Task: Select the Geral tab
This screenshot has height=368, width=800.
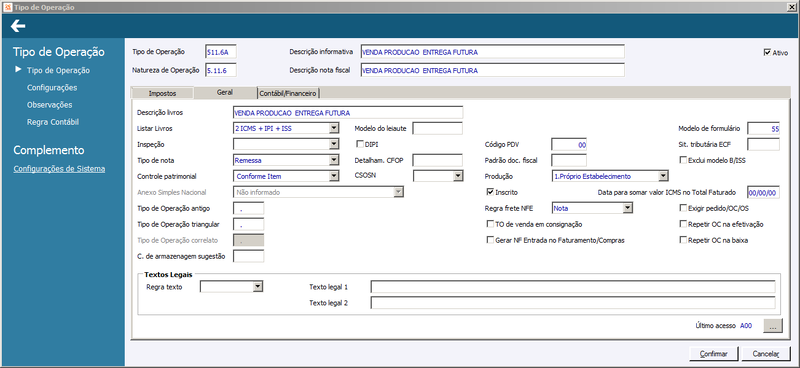Action: click(x=225, y=92)
